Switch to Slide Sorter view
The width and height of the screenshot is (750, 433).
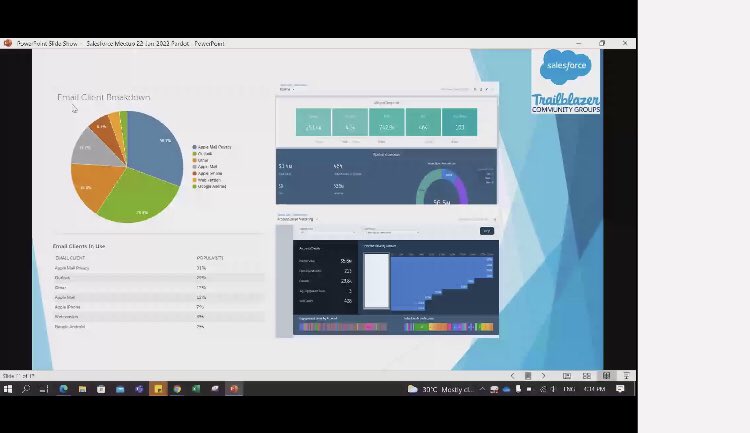click(x=587, y=376)
